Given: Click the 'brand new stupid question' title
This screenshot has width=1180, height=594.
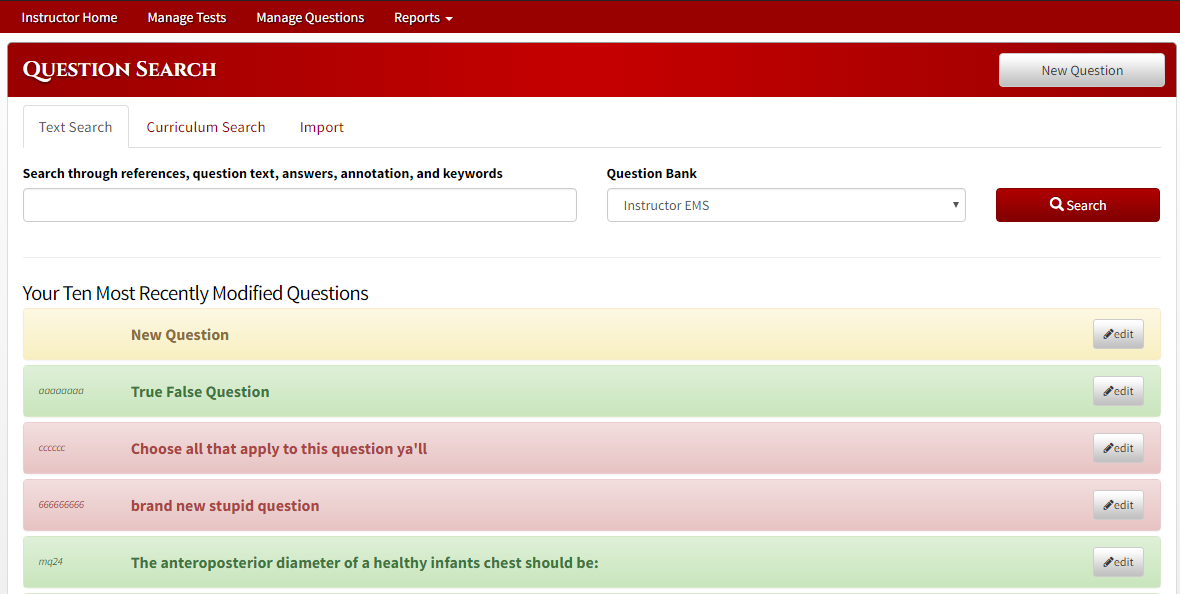Looking at the screenshot, I should pos(225,506).
